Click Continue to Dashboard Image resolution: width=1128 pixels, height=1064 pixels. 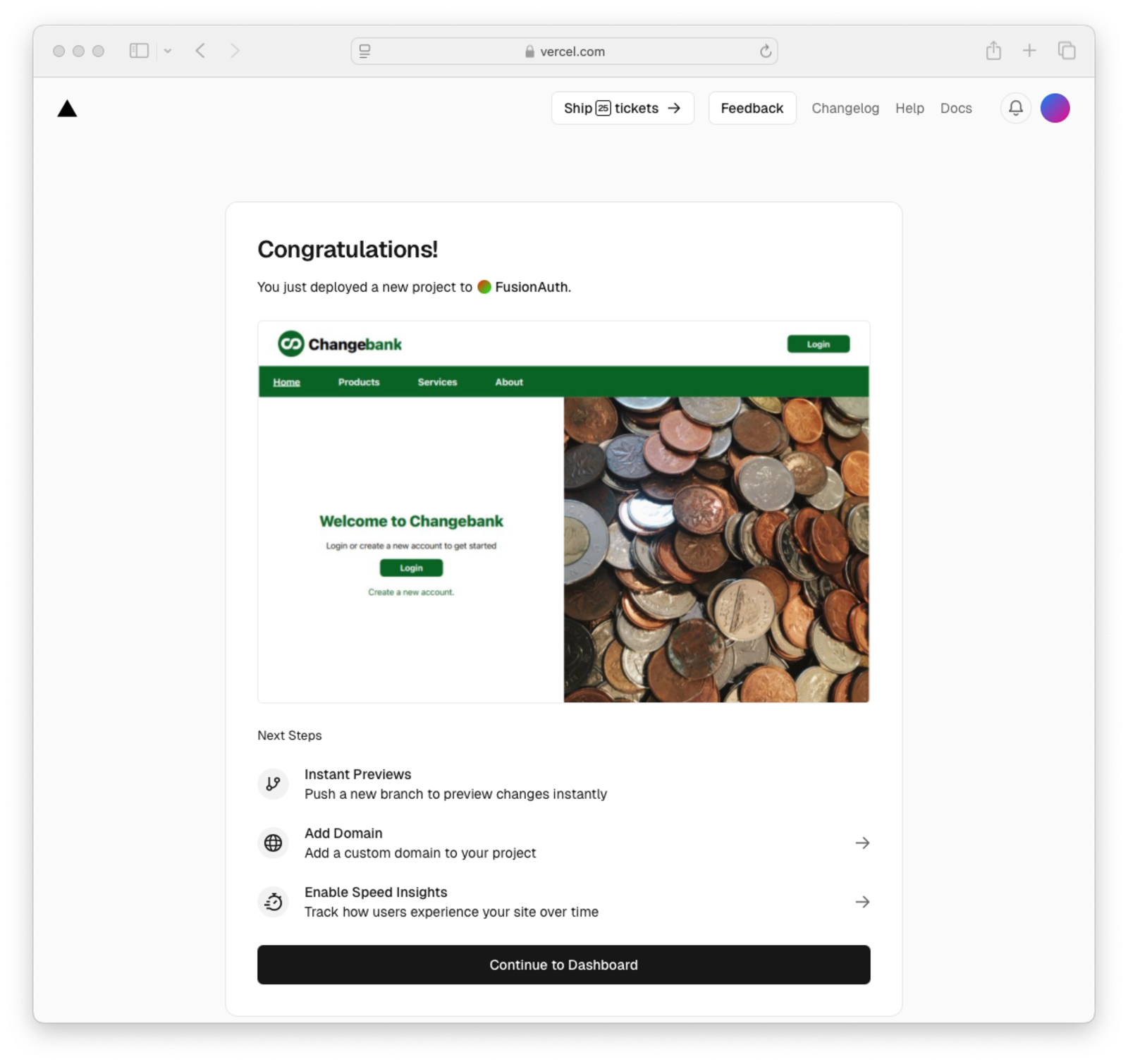(x=564, y=965)
